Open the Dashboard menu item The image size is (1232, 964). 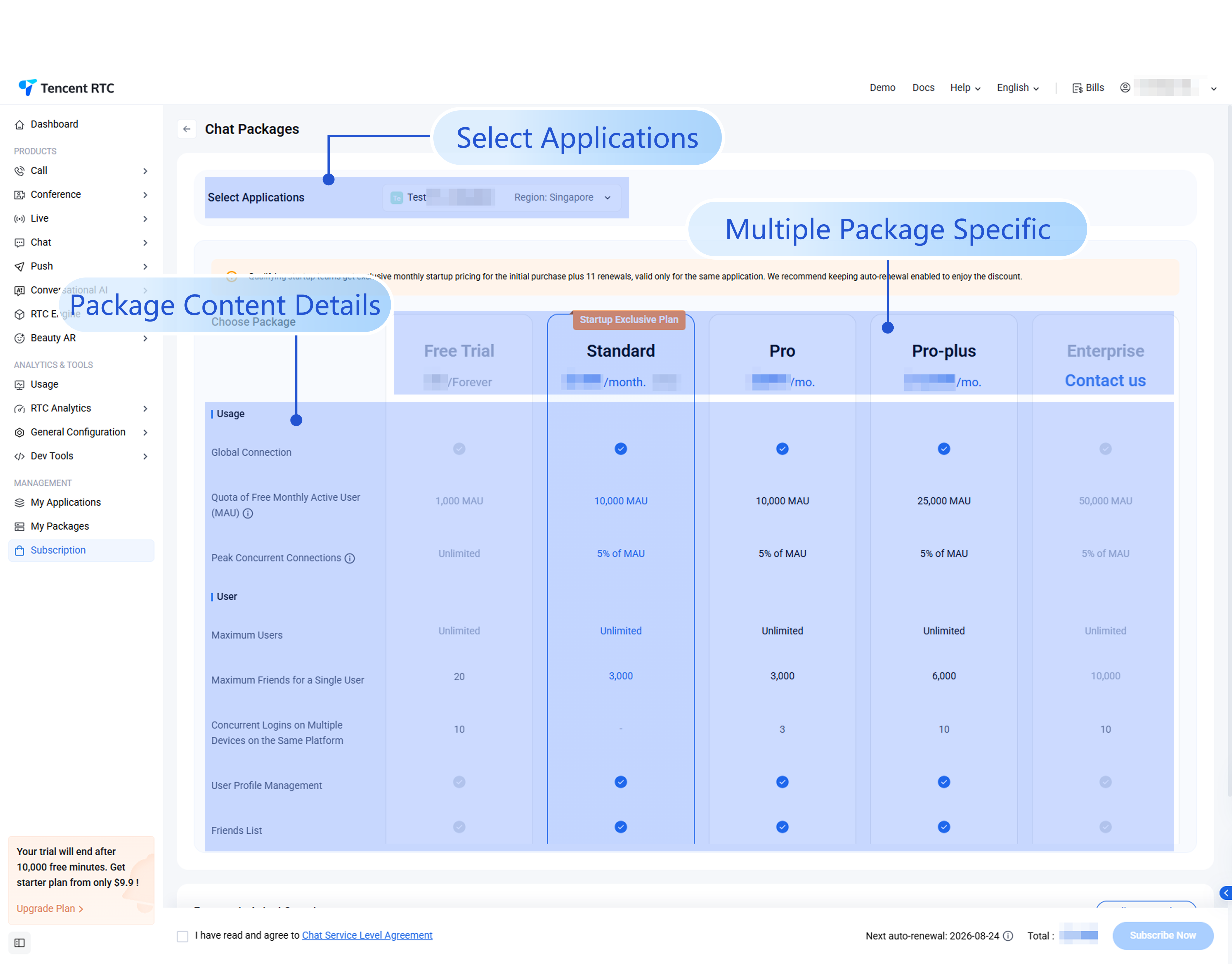tap(81, 125)
